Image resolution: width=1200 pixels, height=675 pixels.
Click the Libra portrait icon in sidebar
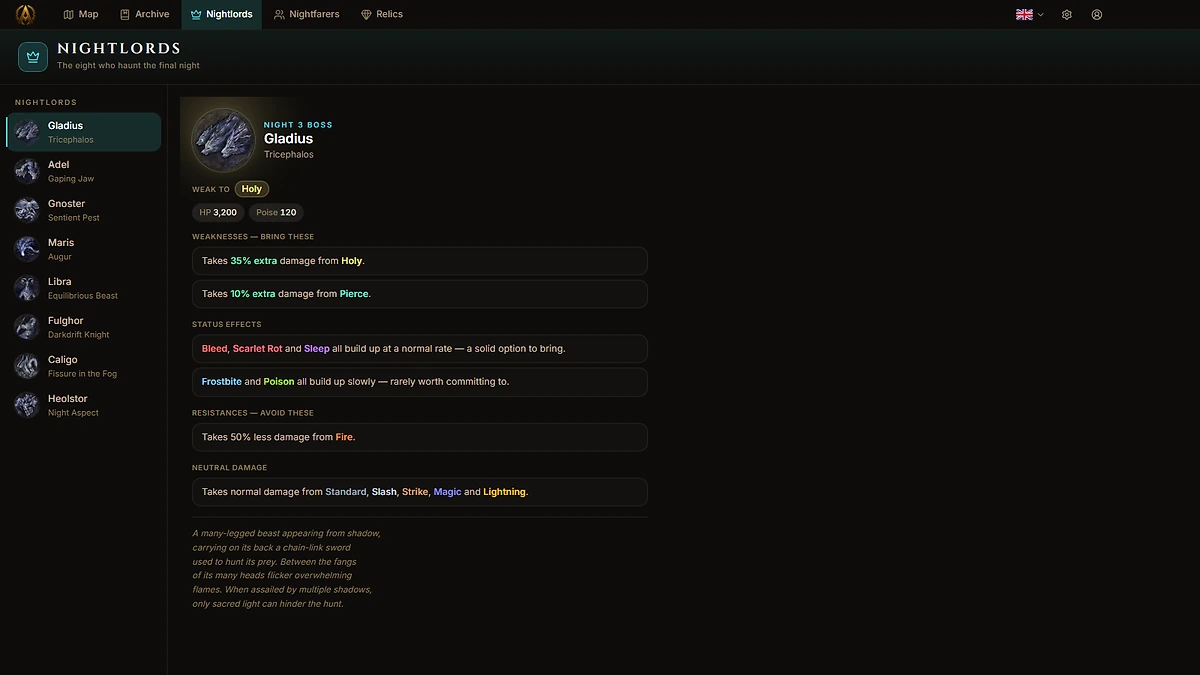pos(27,288)
